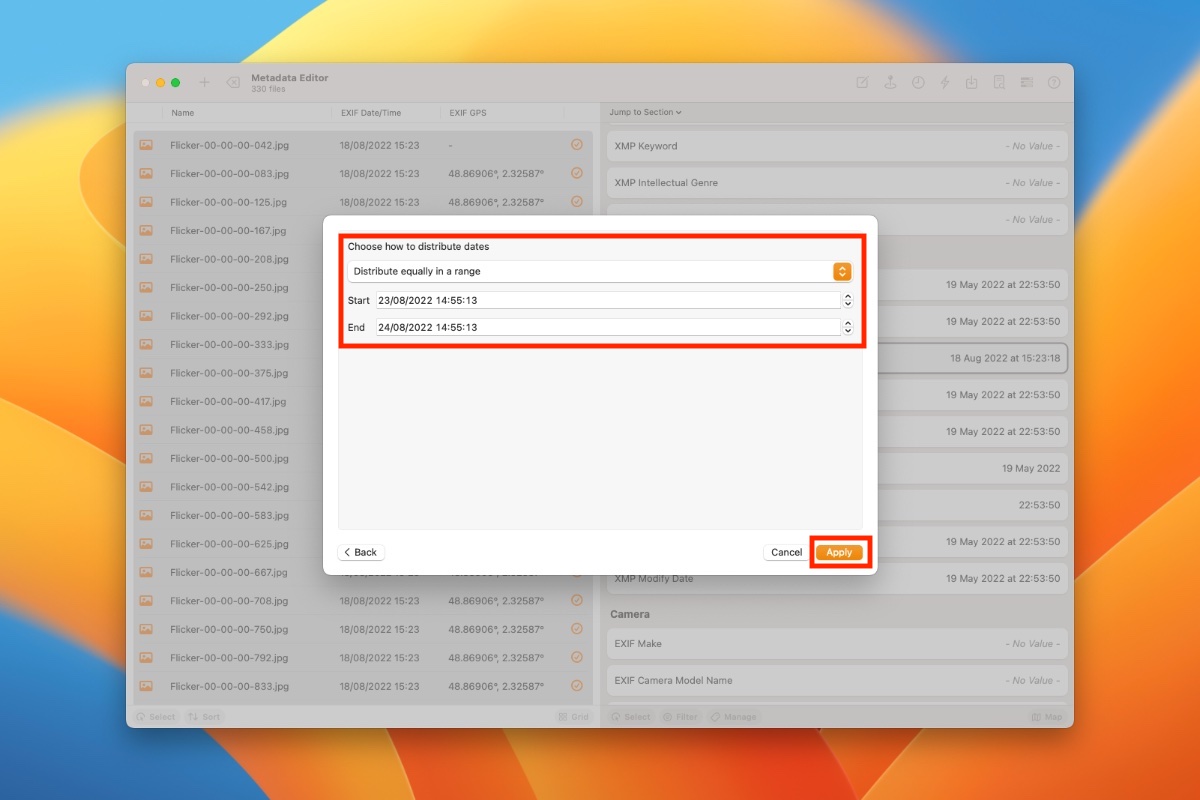Click the lightning bolt actions icon
This screenshot has height=800, width=1200.
click(945, 83)
